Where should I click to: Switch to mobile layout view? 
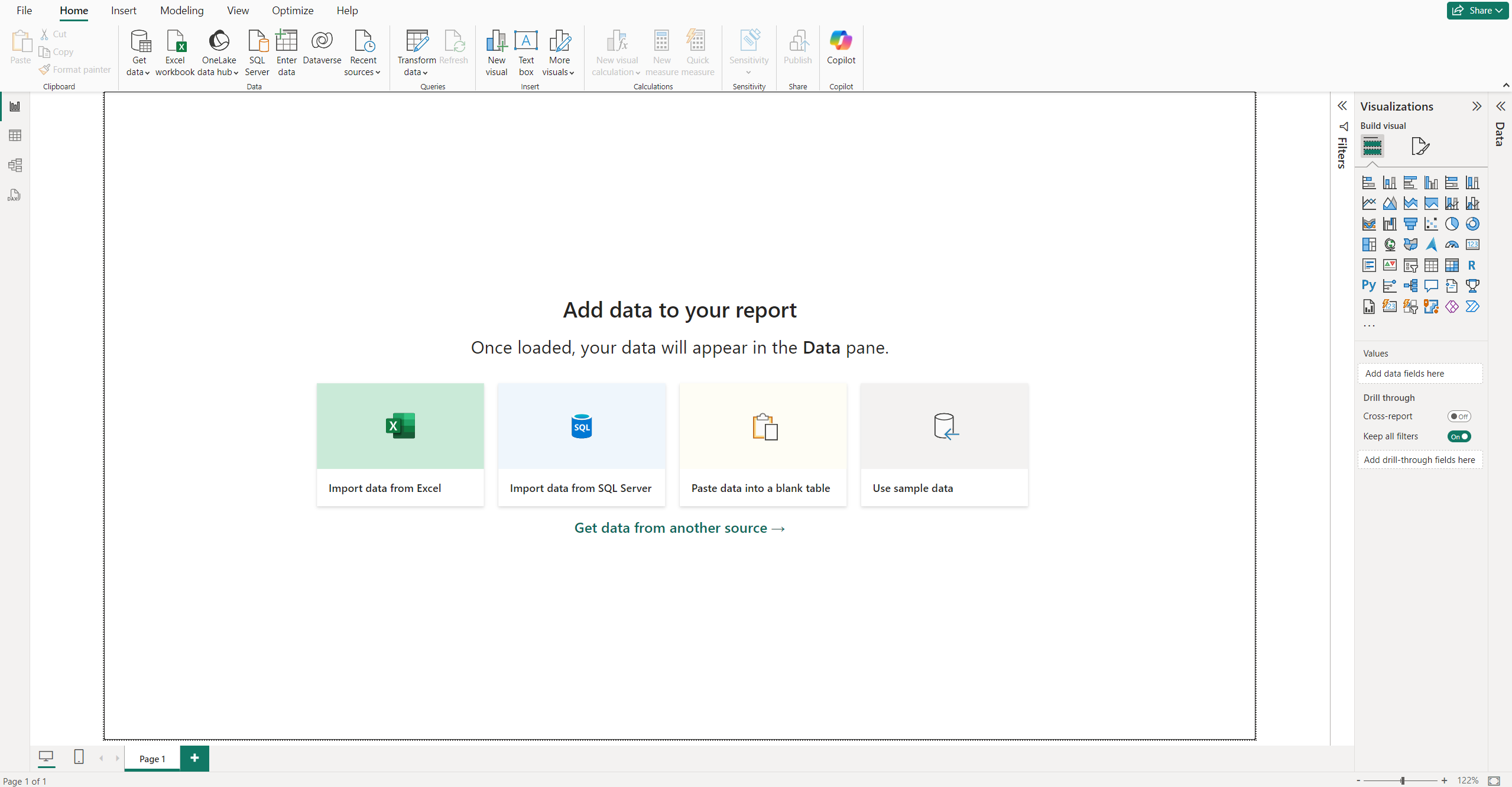tap(79, 757)
